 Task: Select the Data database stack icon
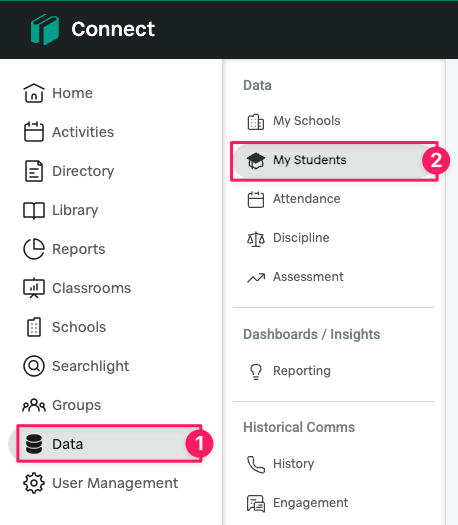(x=34, y=444)
